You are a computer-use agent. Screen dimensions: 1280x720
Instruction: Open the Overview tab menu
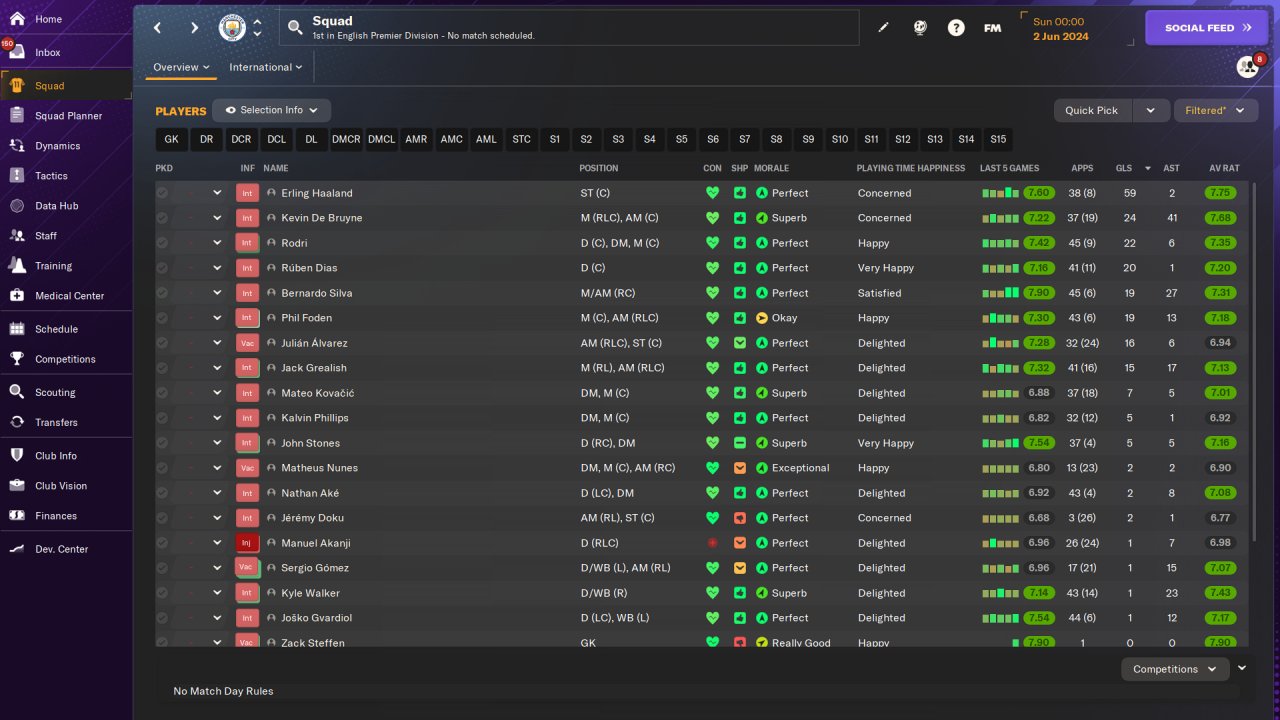[x=181, y=67]
